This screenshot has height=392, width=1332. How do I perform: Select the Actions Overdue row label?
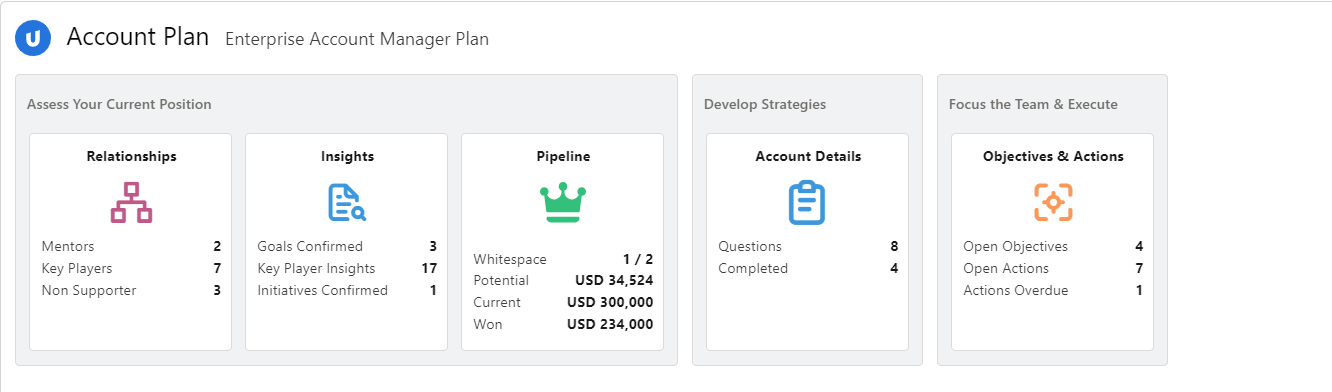(x=1015, y=290)
